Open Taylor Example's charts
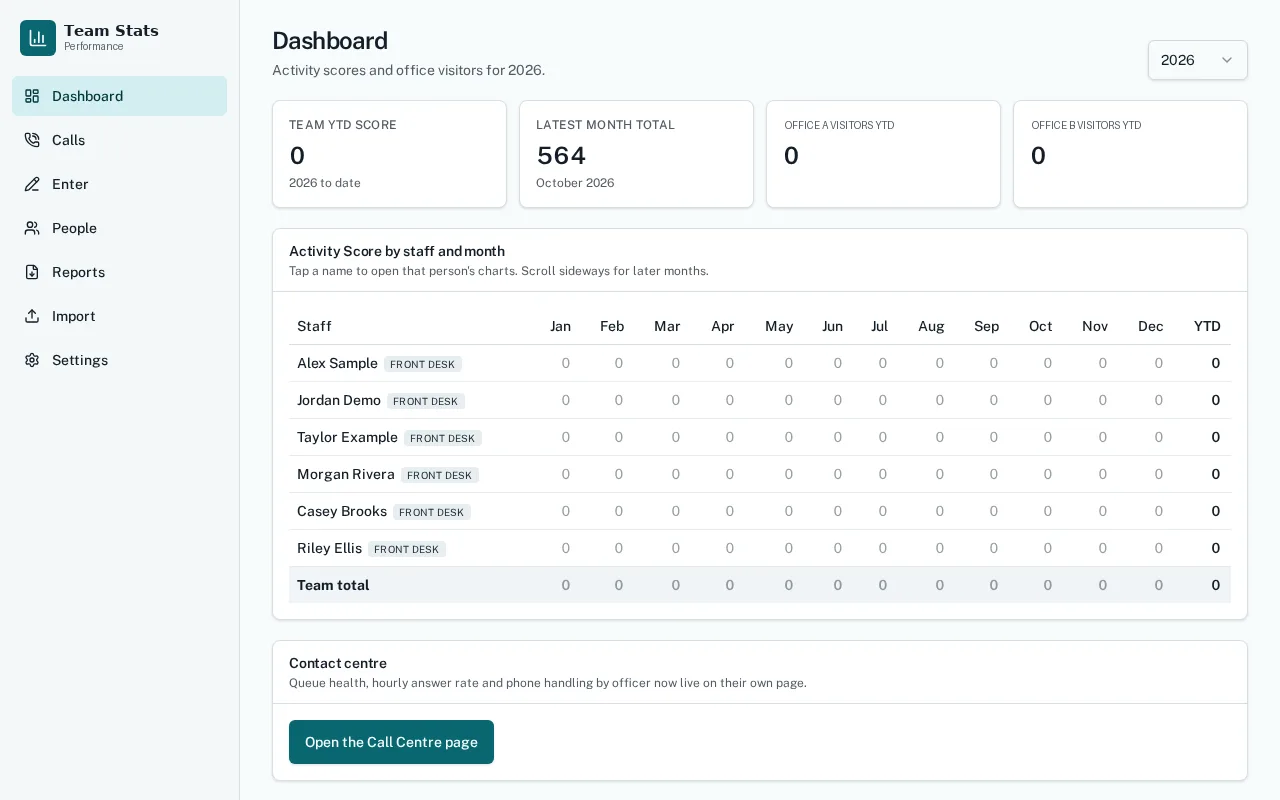The height and width of the screenshot is (800, 1280). (x=347, y=437)
